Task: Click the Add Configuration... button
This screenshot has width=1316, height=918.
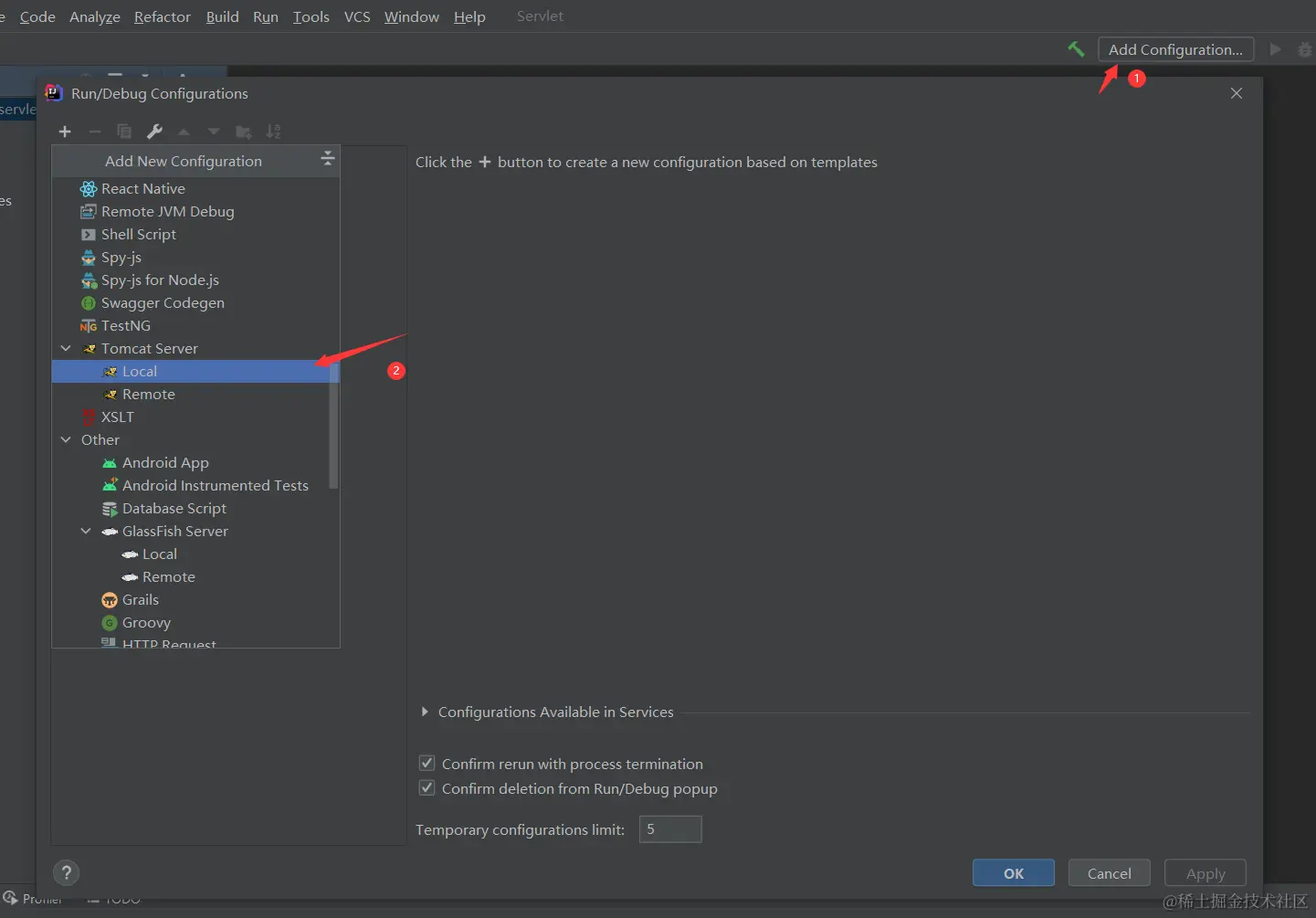Action: point(1176,49)
